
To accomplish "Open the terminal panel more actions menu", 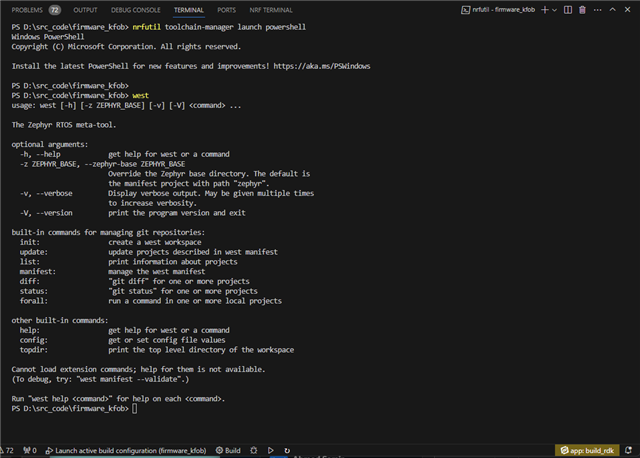I will 597,10.
